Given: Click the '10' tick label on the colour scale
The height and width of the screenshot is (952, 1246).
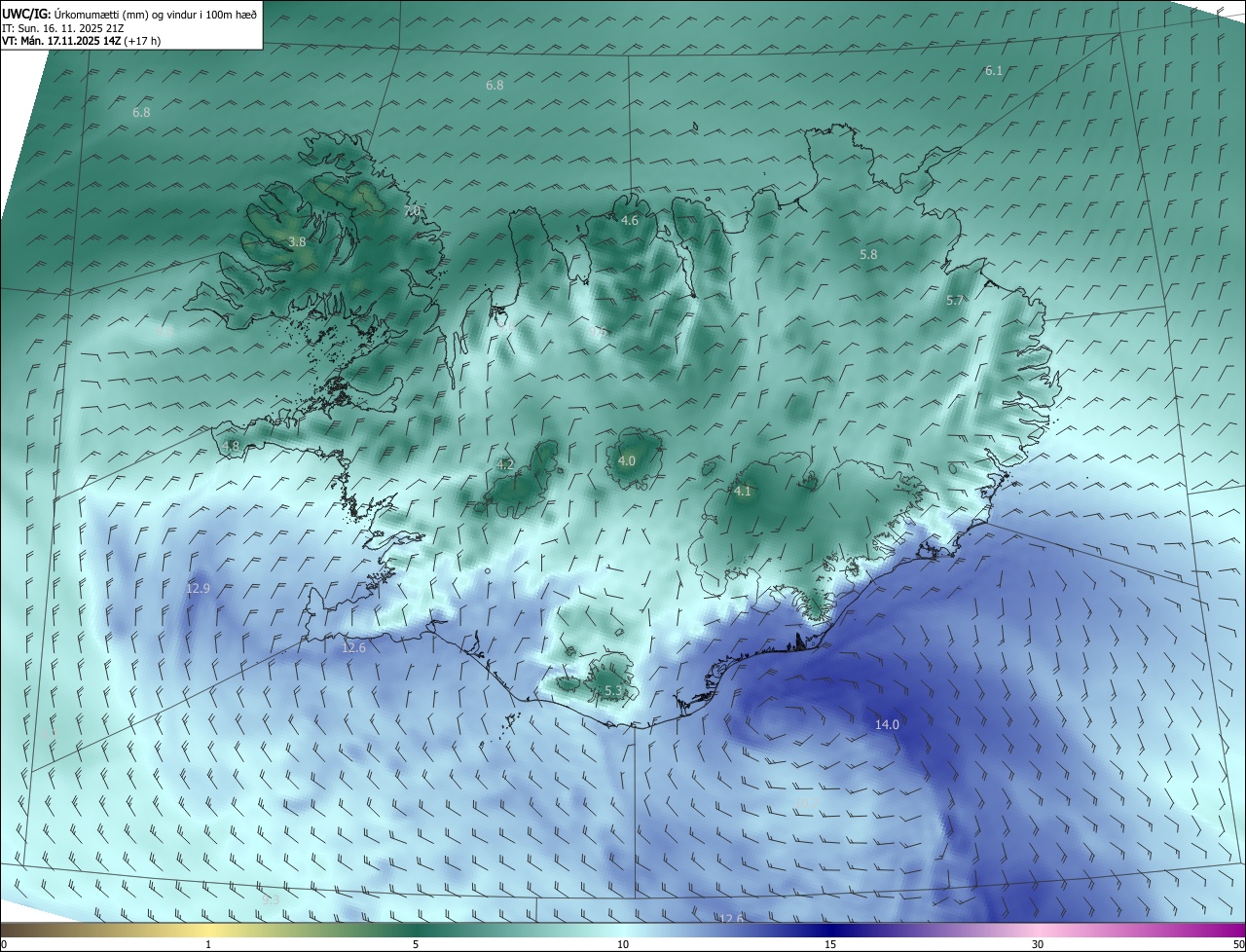Looking at the screenshot, I should 623,945.
